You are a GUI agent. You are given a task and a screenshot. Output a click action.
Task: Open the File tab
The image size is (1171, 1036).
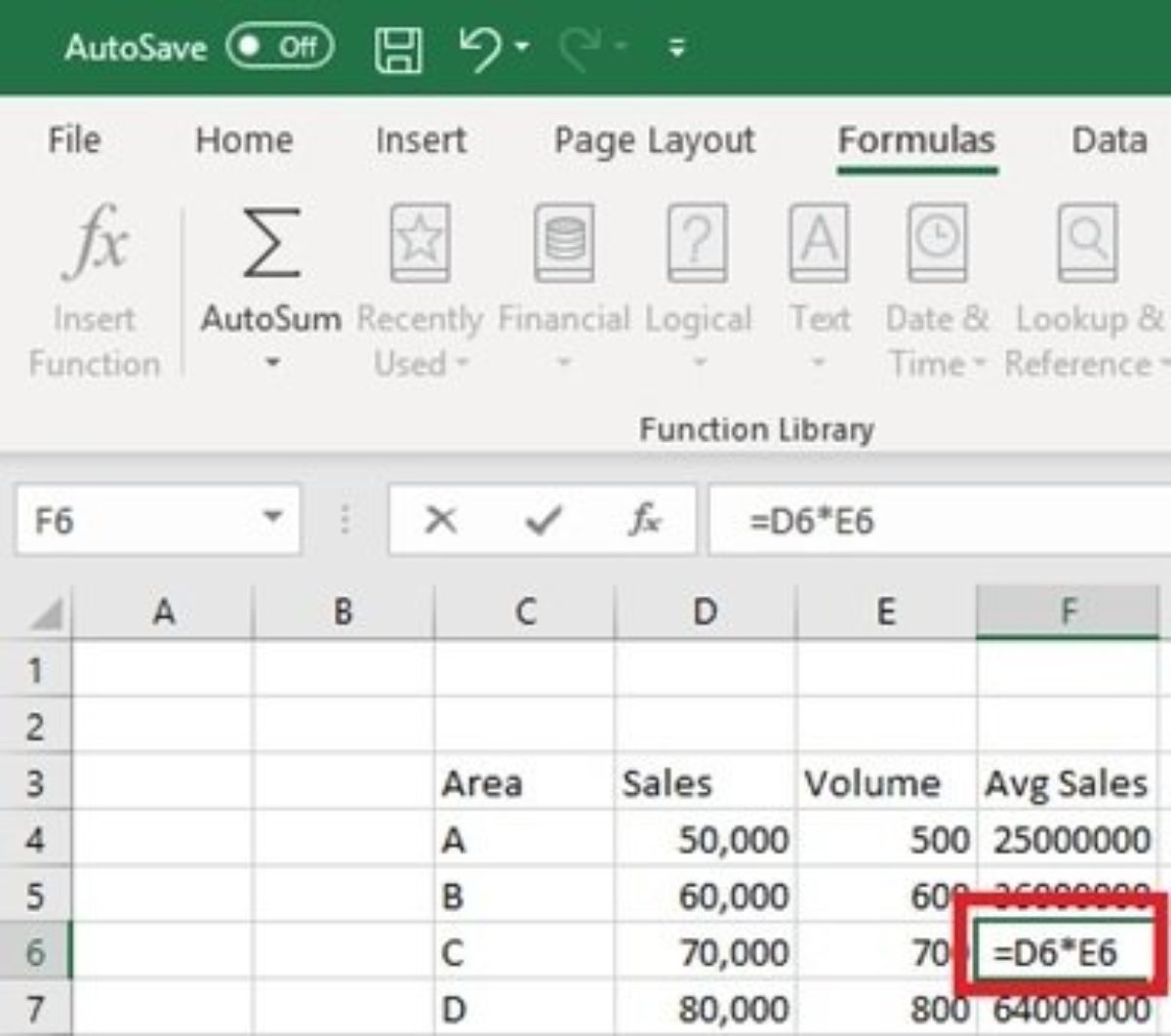(x=74, y=140)
